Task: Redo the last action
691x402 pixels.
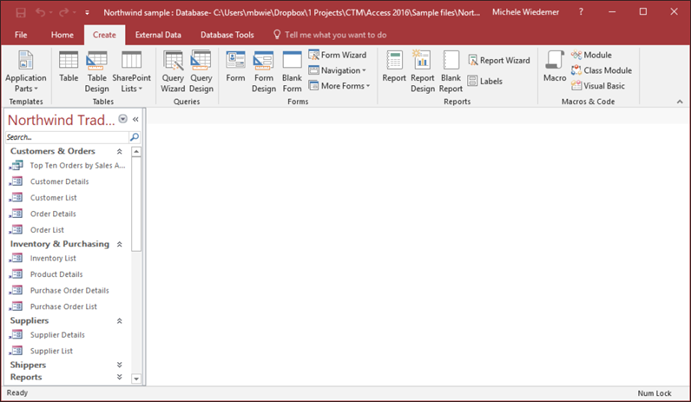Action: tap(63, 12)
